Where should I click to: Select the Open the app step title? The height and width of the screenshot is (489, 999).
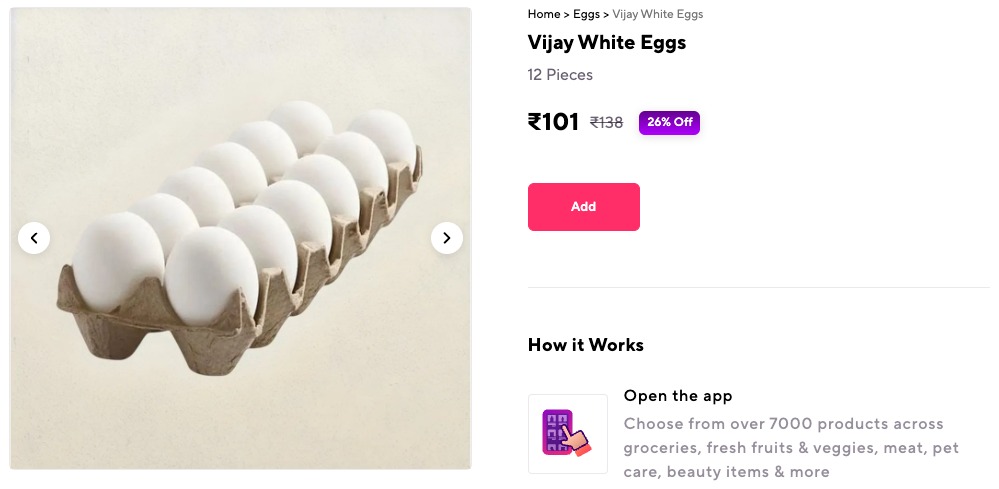click(678, 396)
